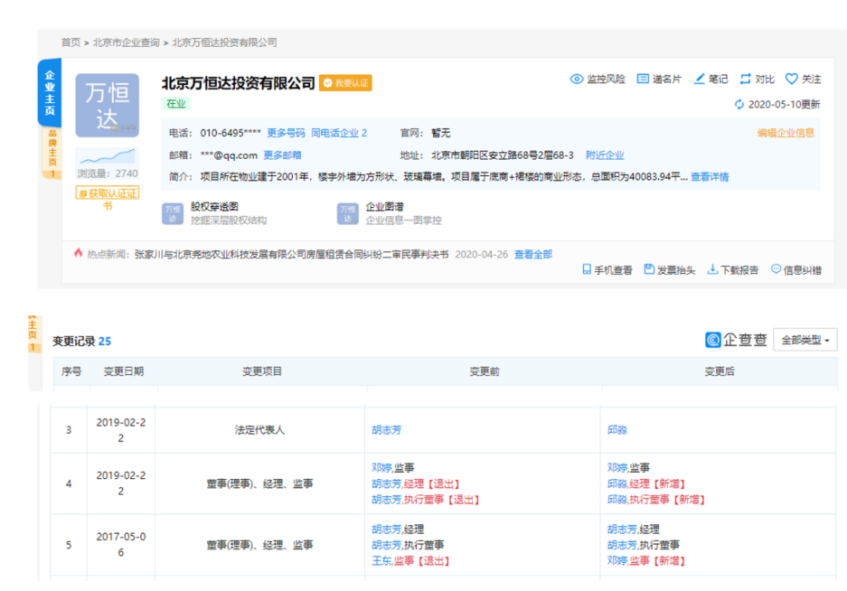
Task: Click the 关注 heart icon
Action: 791,79
